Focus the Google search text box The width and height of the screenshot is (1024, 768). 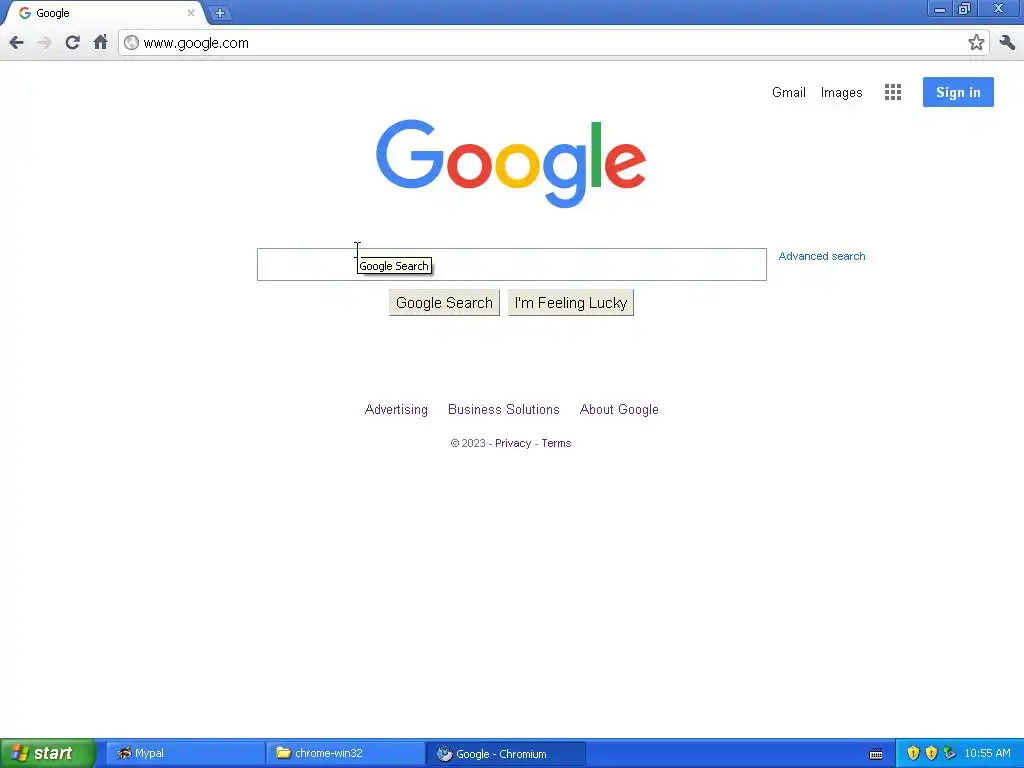[x=511, y=264]
